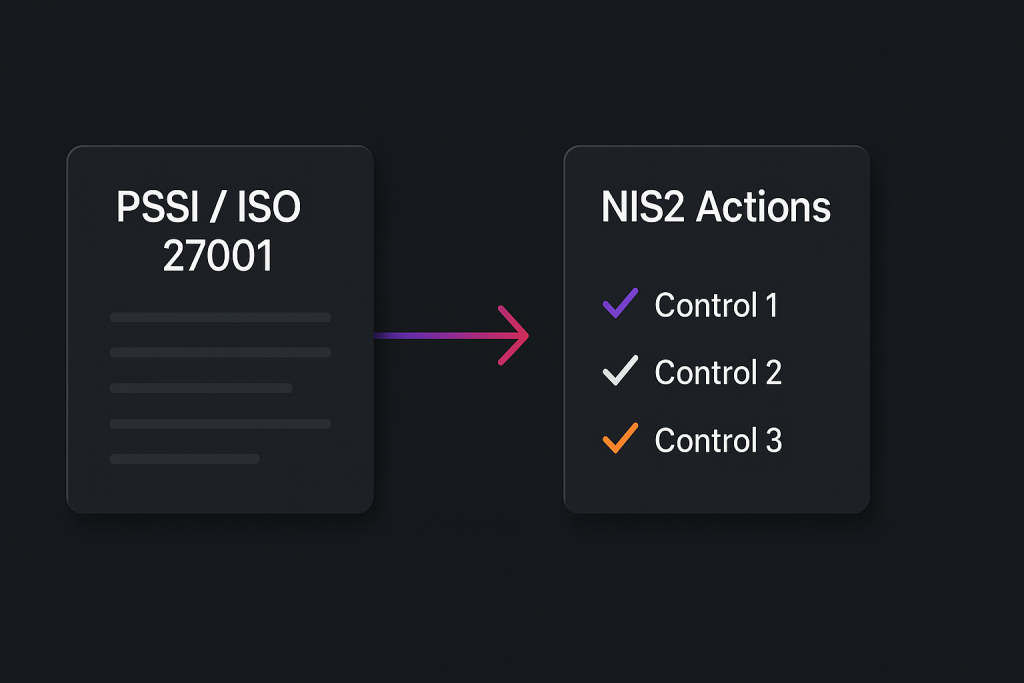The width and height of the screenshot is (1024, 683).
Task: Click blank space above PSSI title inside card
Action: click(220, 166)
